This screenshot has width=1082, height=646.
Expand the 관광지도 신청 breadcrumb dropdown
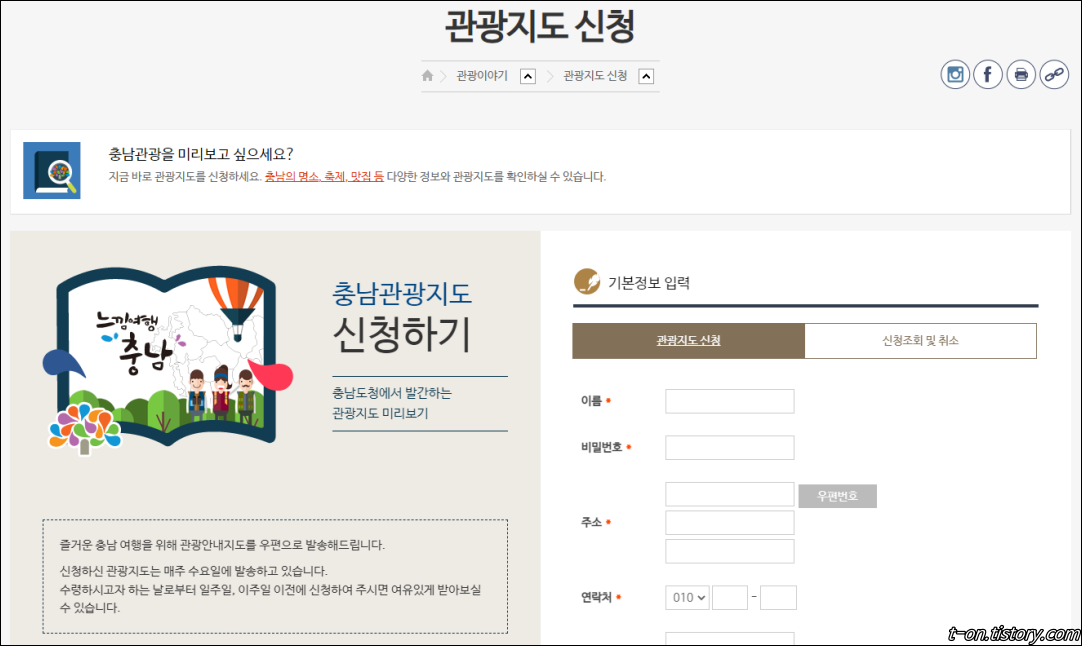click(x=647, y=77)
